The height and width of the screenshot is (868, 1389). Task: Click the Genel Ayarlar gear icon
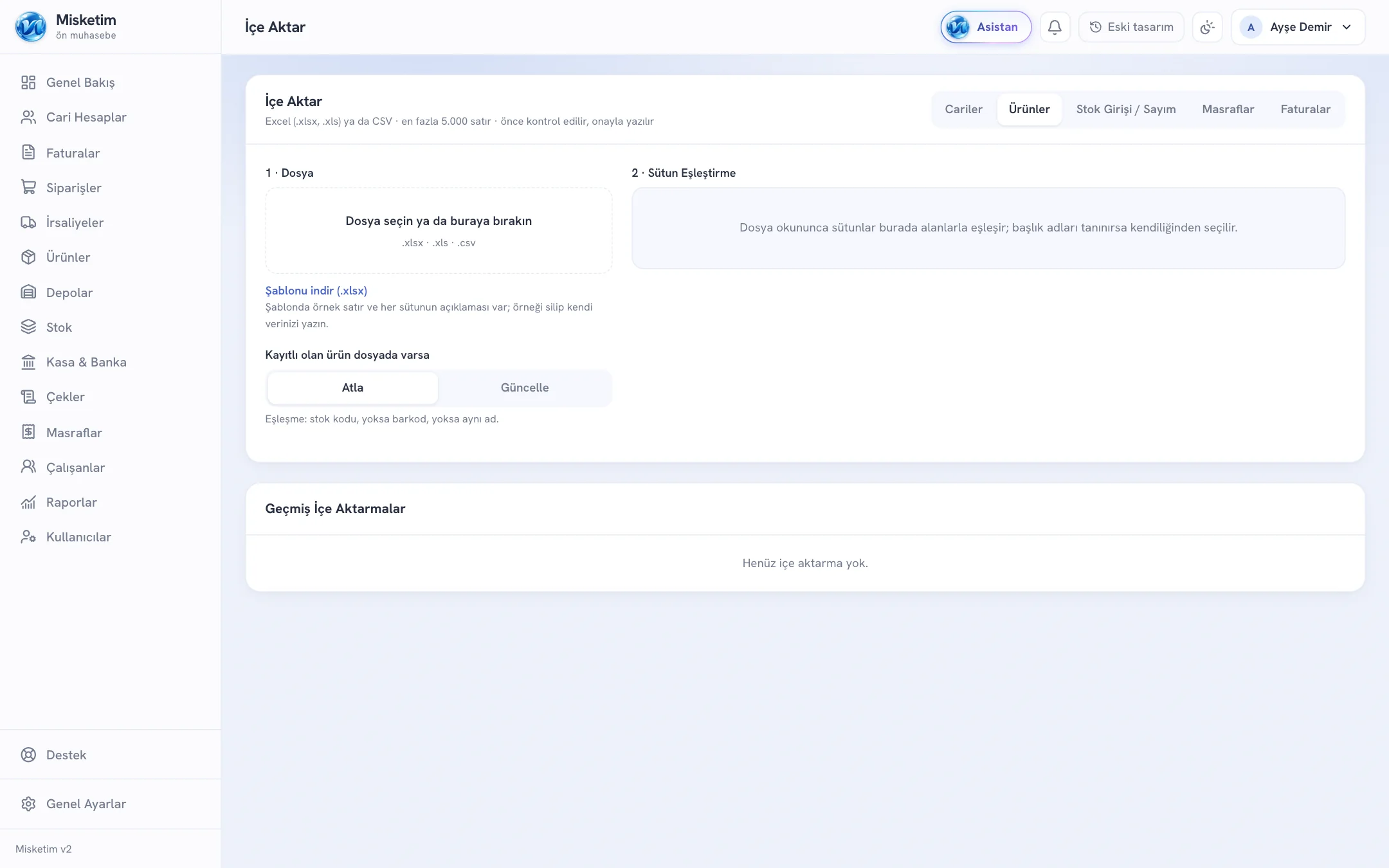pos(28,804)
